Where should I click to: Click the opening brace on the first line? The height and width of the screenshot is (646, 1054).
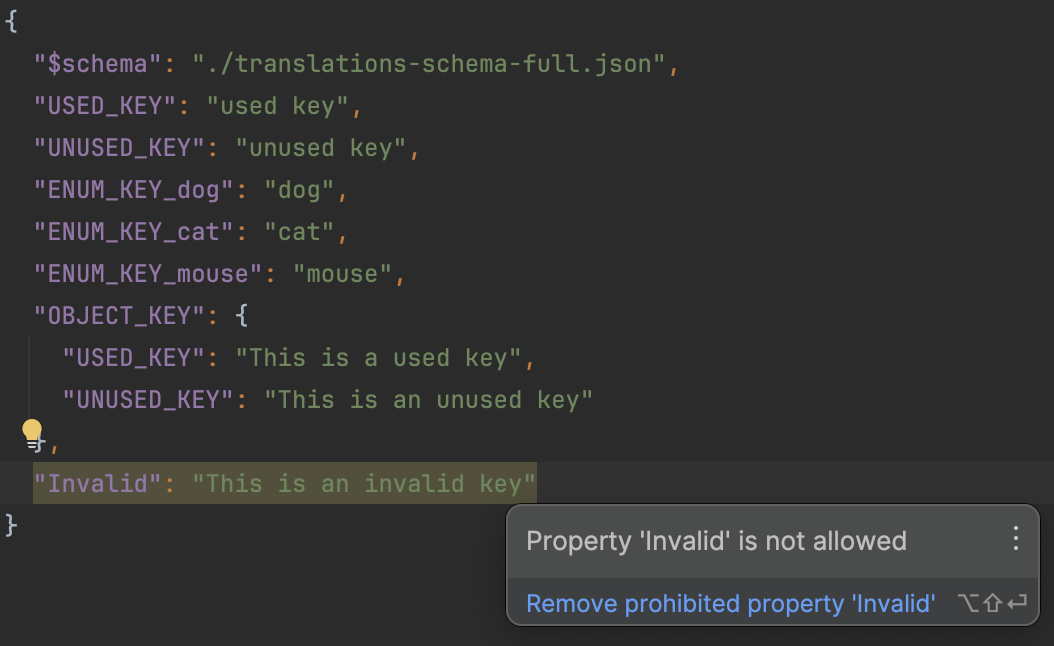12,21
